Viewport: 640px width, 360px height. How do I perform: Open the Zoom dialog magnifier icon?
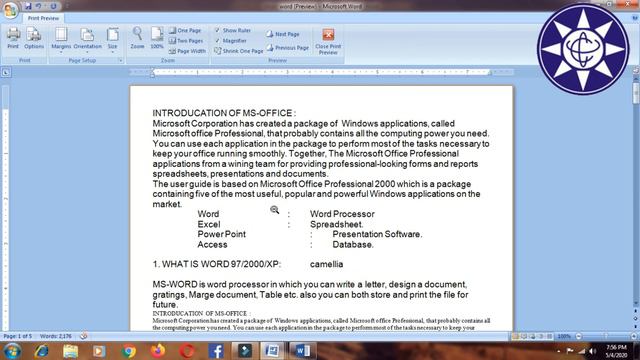(x=138, y=38)
